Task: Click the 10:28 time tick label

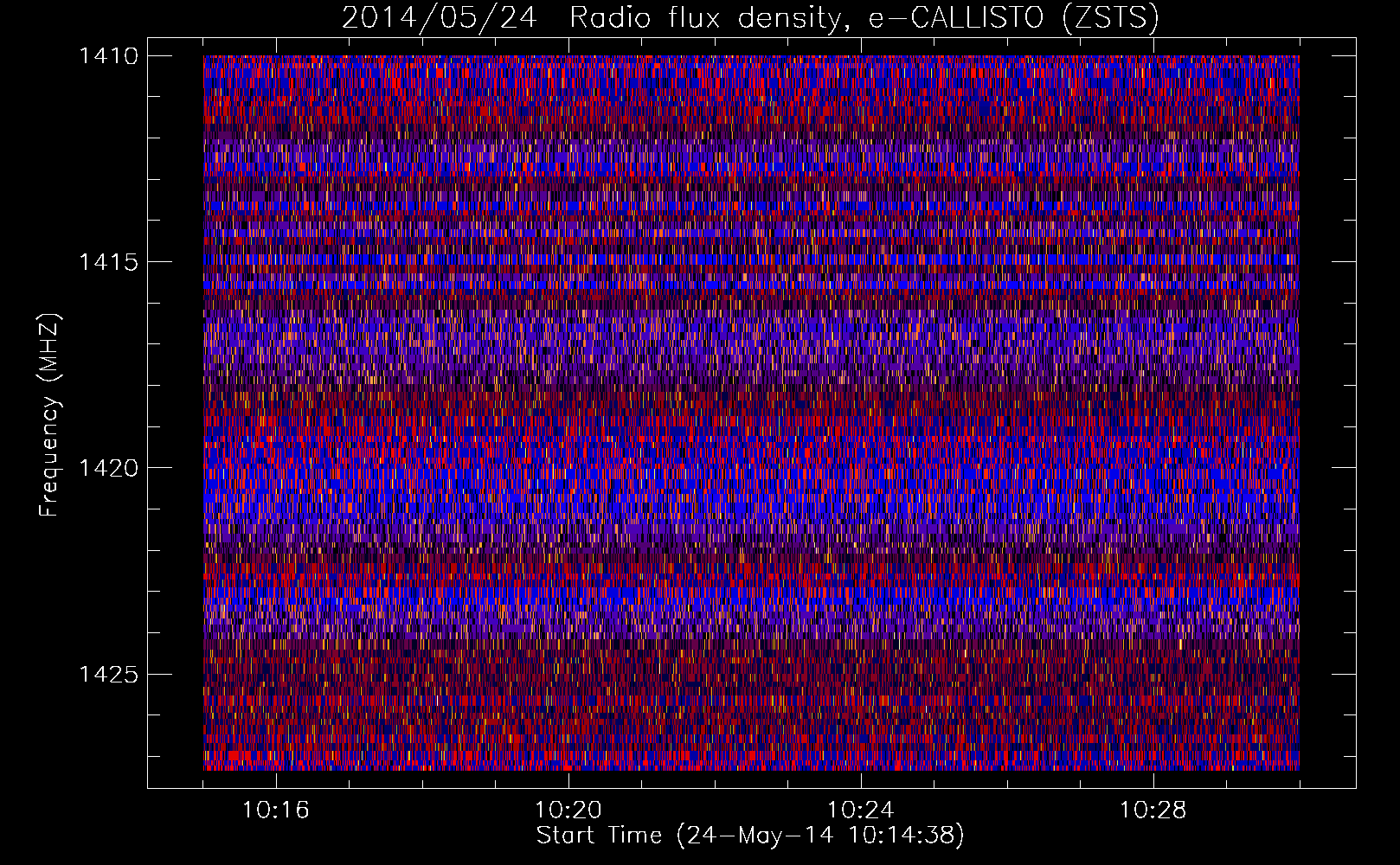Action: pos(1153,811)
